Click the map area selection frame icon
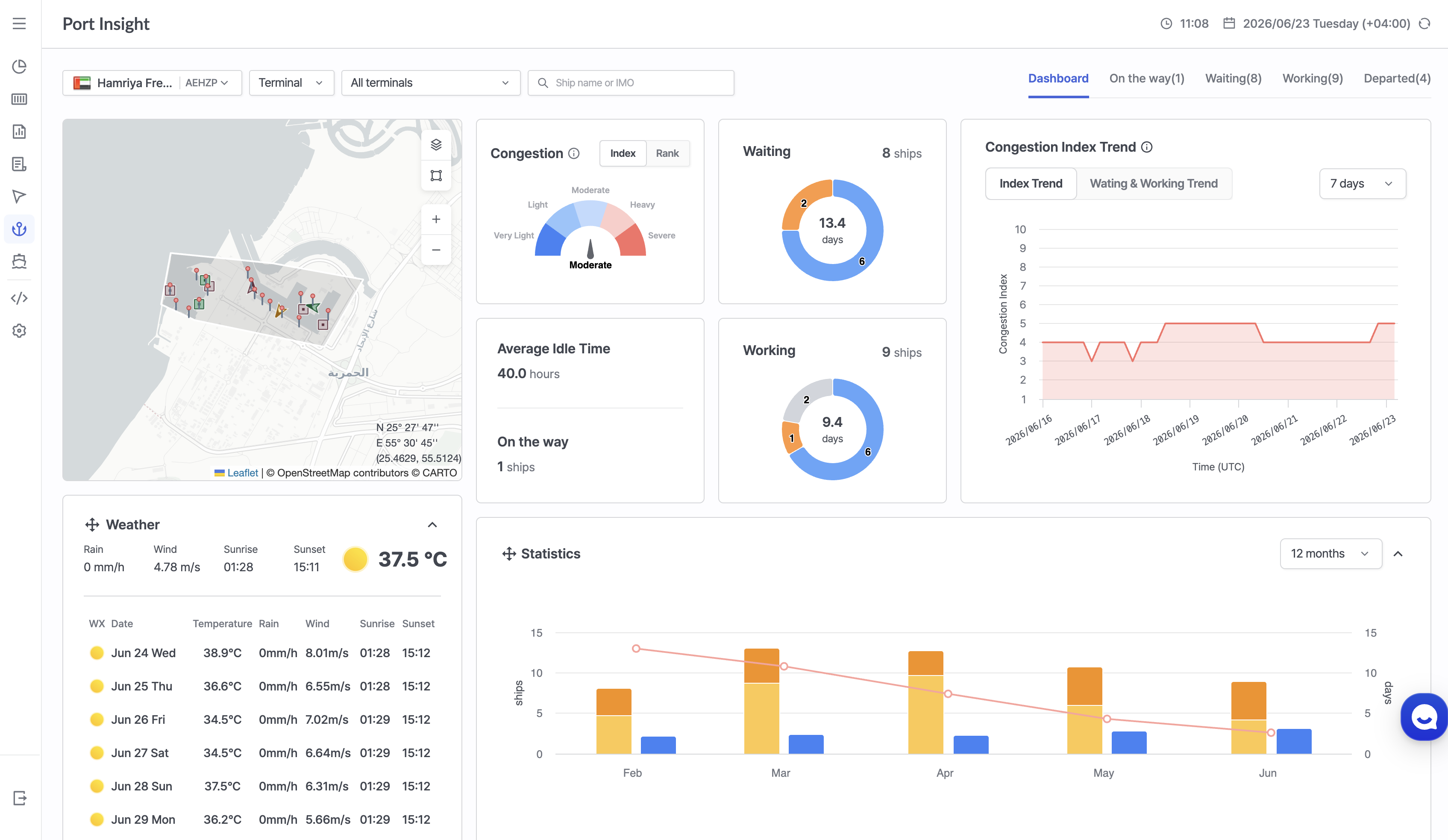The height and width of the screenshot is (840, 1448). (436, 176)
